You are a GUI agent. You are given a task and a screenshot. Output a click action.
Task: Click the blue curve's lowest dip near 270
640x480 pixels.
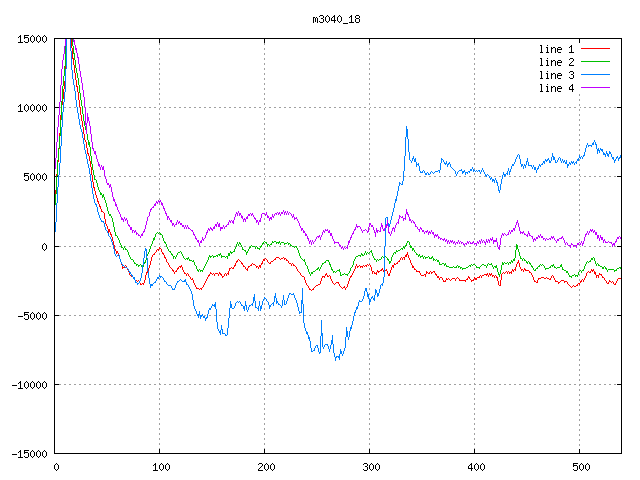point(337,358)
